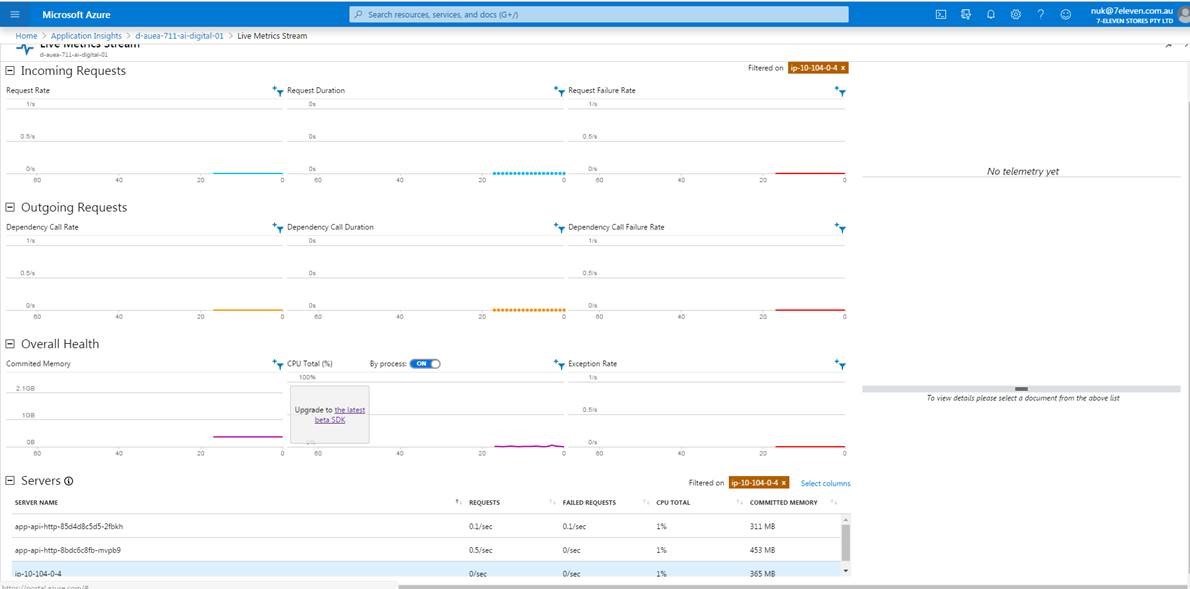The height and width of the screenshot is (589, 1190).
Task: Disable the By process toggle
Action: [x=425, y=364]
